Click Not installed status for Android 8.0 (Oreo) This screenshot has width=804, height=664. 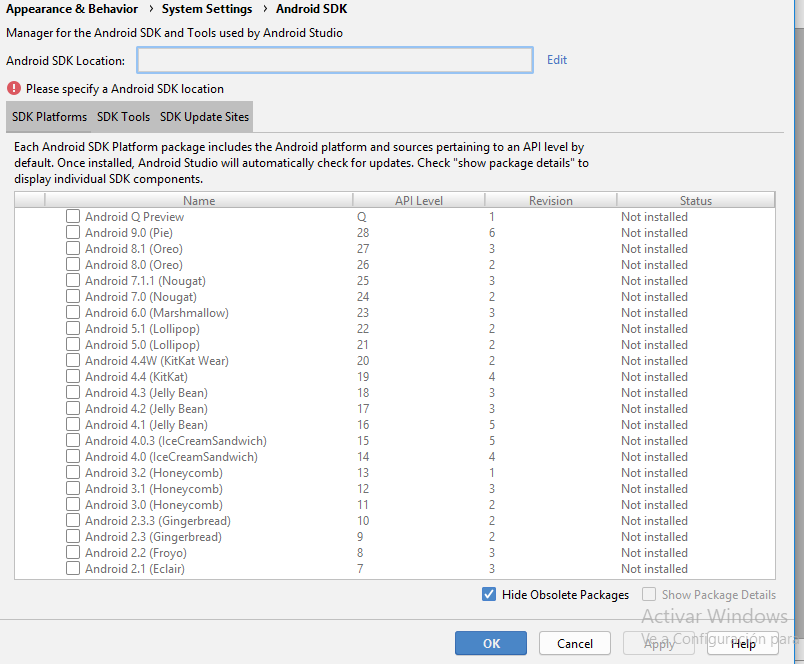pos(654,265)
